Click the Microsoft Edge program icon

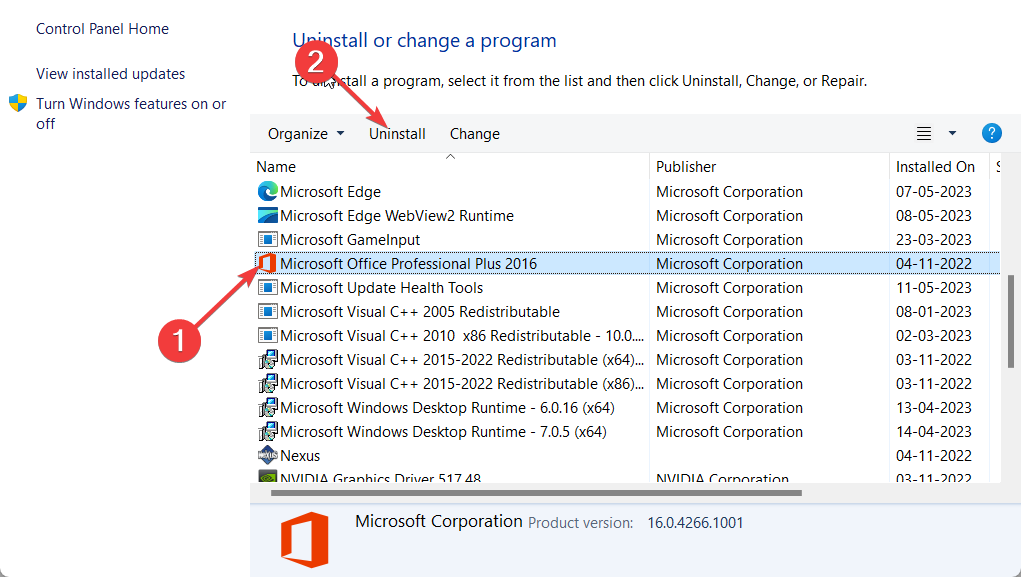268,191
